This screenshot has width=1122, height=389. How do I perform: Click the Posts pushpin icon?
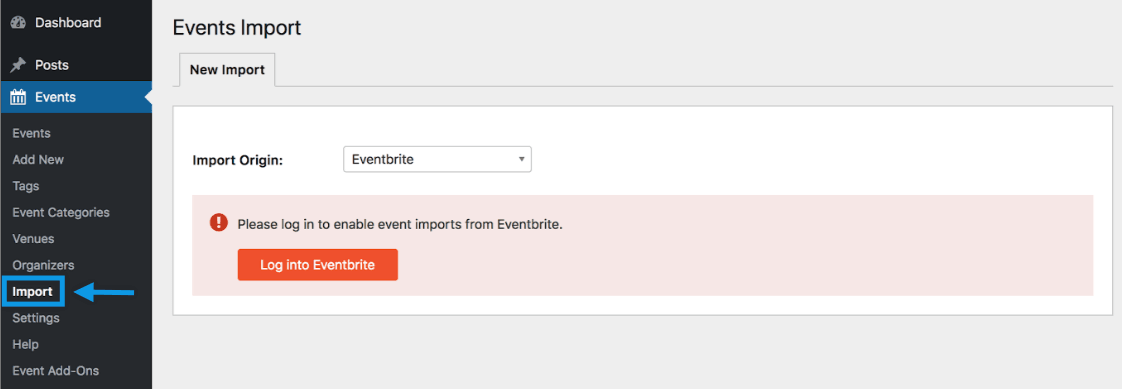pyautogui.click(x=18, y=65)
